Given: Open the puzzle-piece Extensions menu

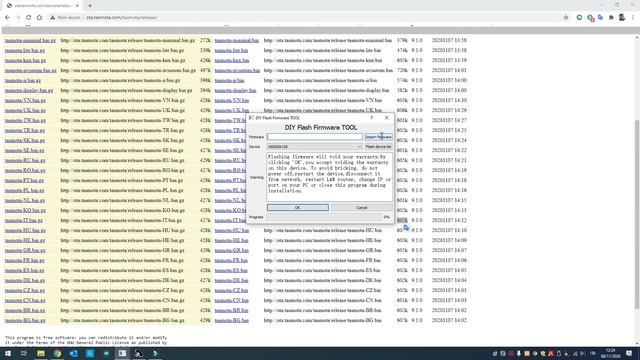Looking at the screenshot, I should point(611,18).
